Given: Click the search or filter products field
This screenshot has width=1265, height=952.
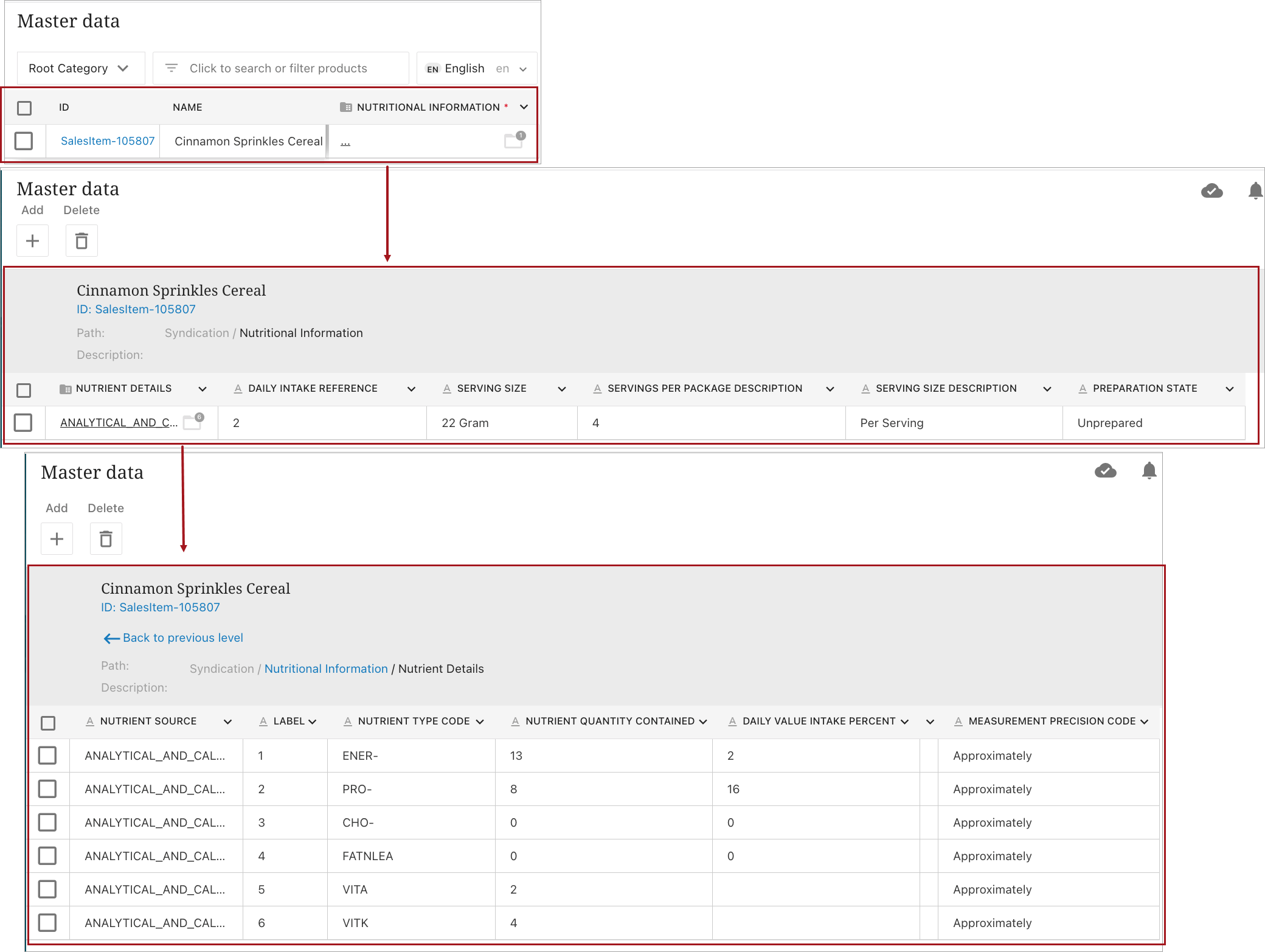Looking at the screenshot, I should (x=279, y=68).
